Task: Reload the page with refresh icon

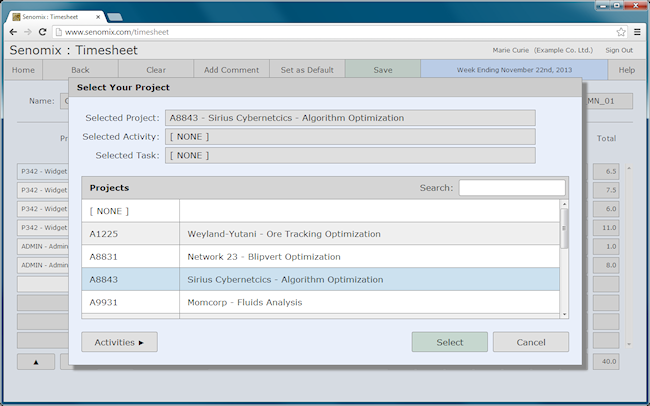Action: click(42, 32)
